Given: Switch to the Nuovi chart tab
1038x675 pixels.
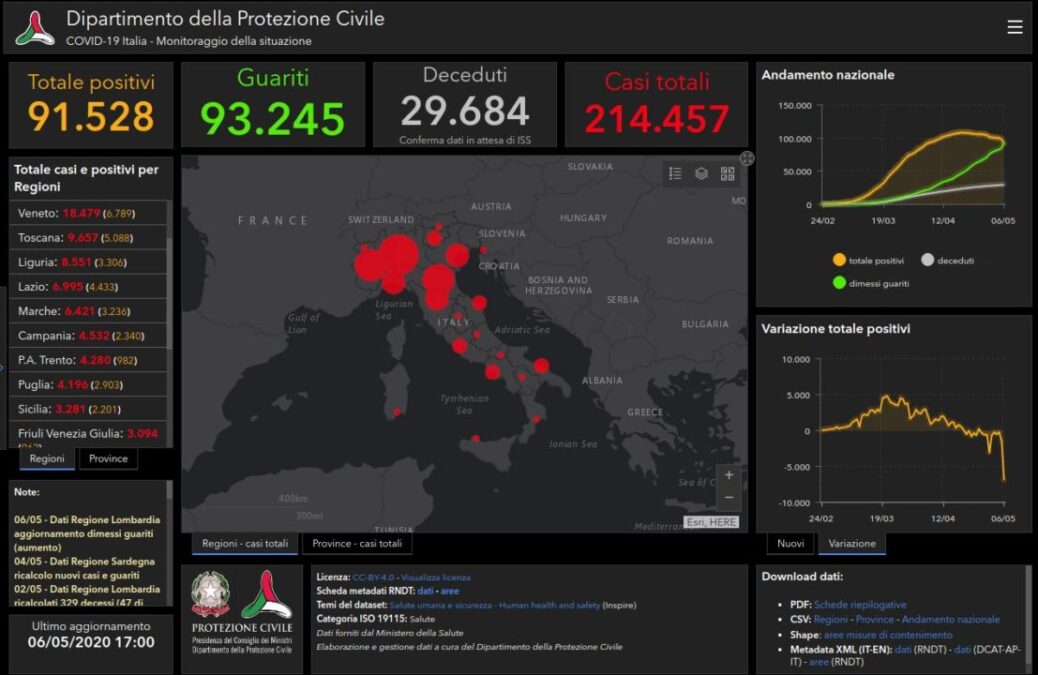Looking at the screenshot, I should pos(790,543).
